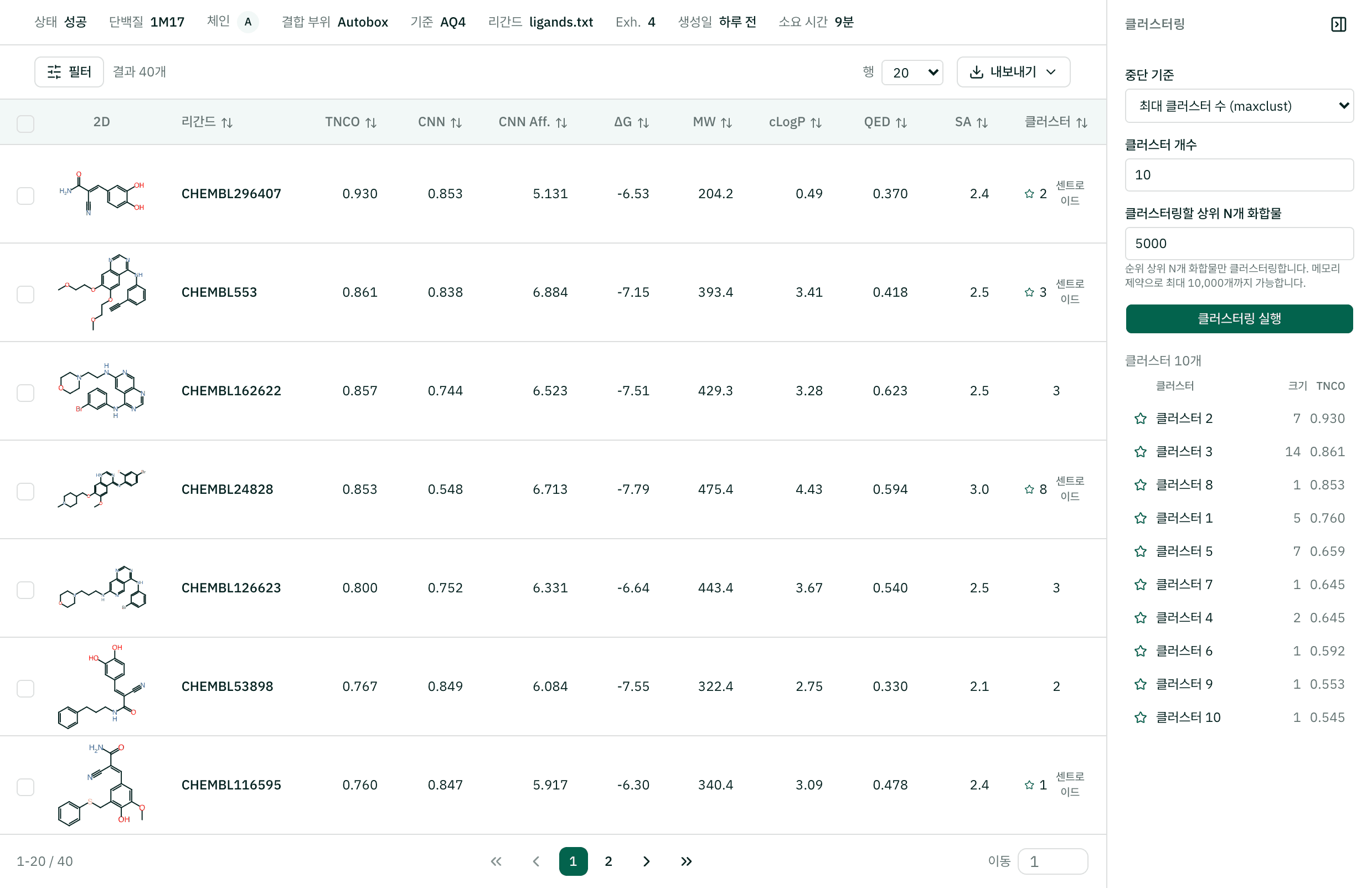This screenshot has width=1372, height=888.
Task: Collapse the clustering side panel icon
Action: click(x=1338, y=24)
